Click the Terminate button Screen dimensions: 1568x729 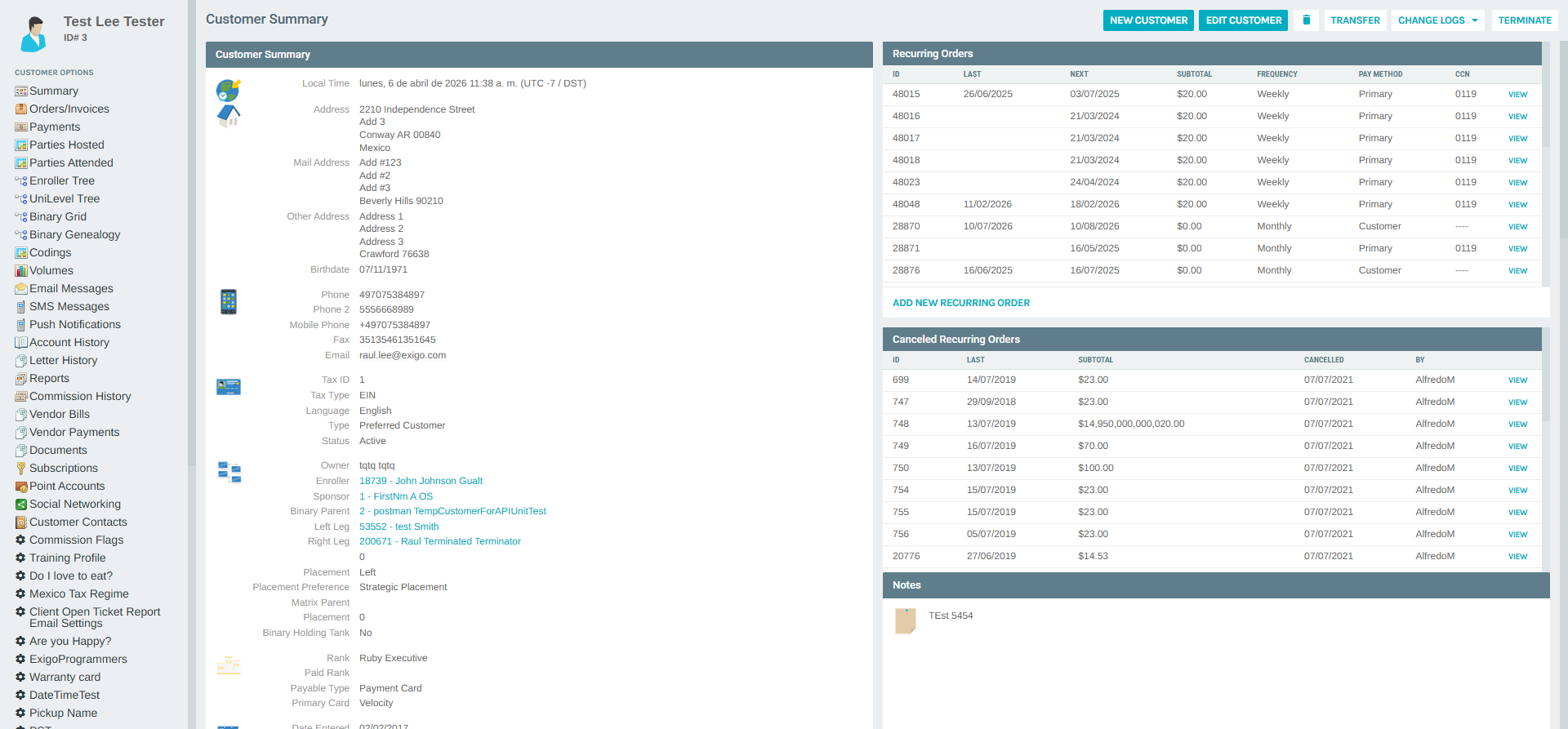tap(1525, 20)
